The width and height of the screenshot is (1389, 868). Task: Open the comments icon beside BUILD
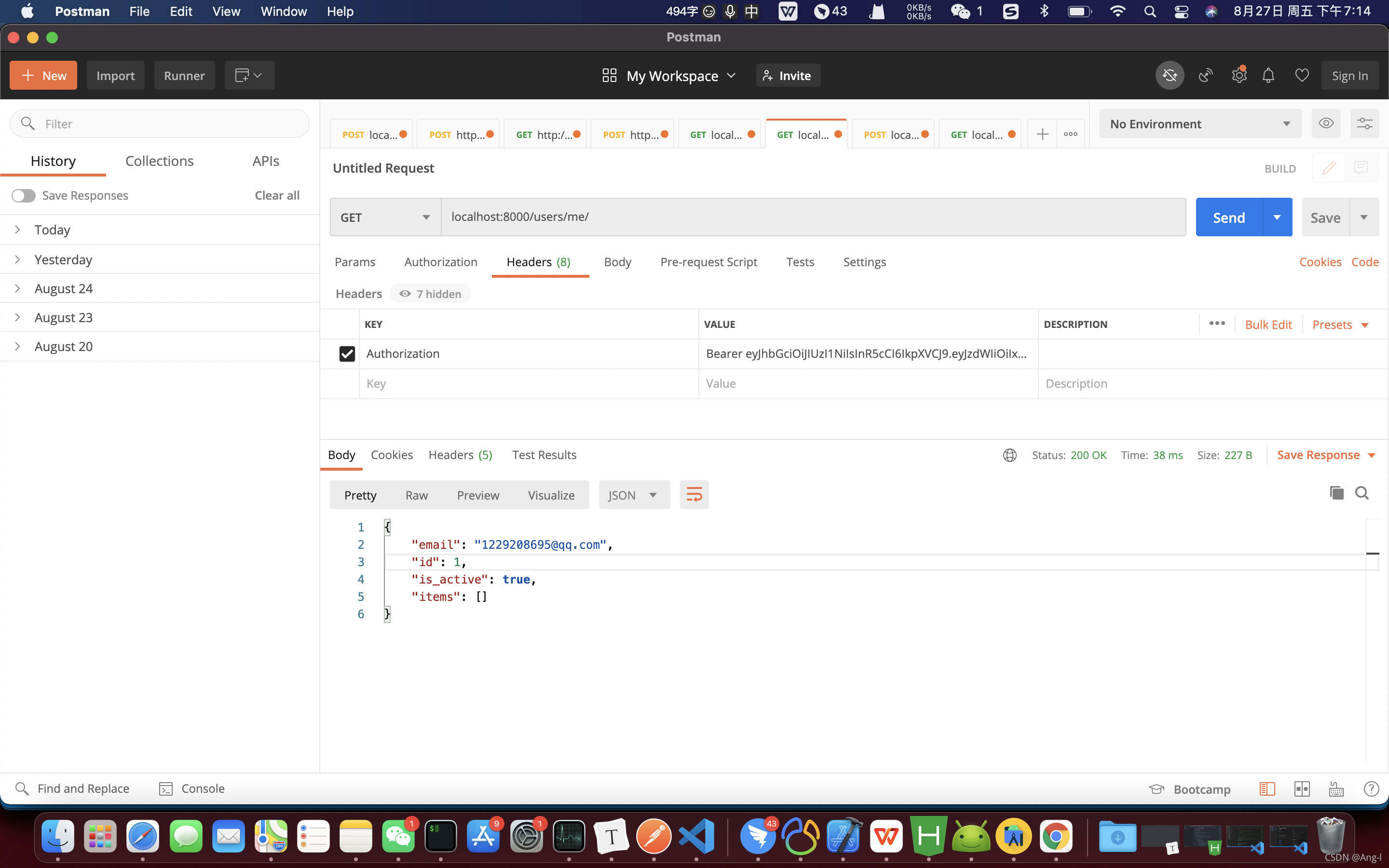click(x=1361, y=168)
